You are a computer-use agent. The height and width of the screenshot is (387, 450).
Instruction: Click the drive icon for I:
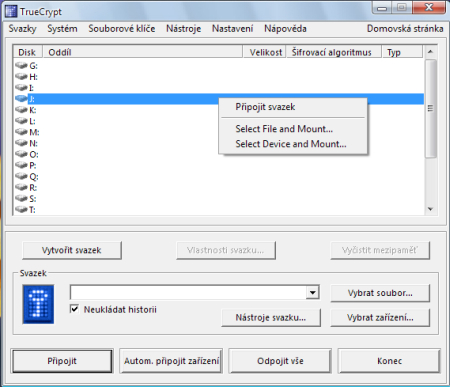pyautogui.click(x=21, y=88)
